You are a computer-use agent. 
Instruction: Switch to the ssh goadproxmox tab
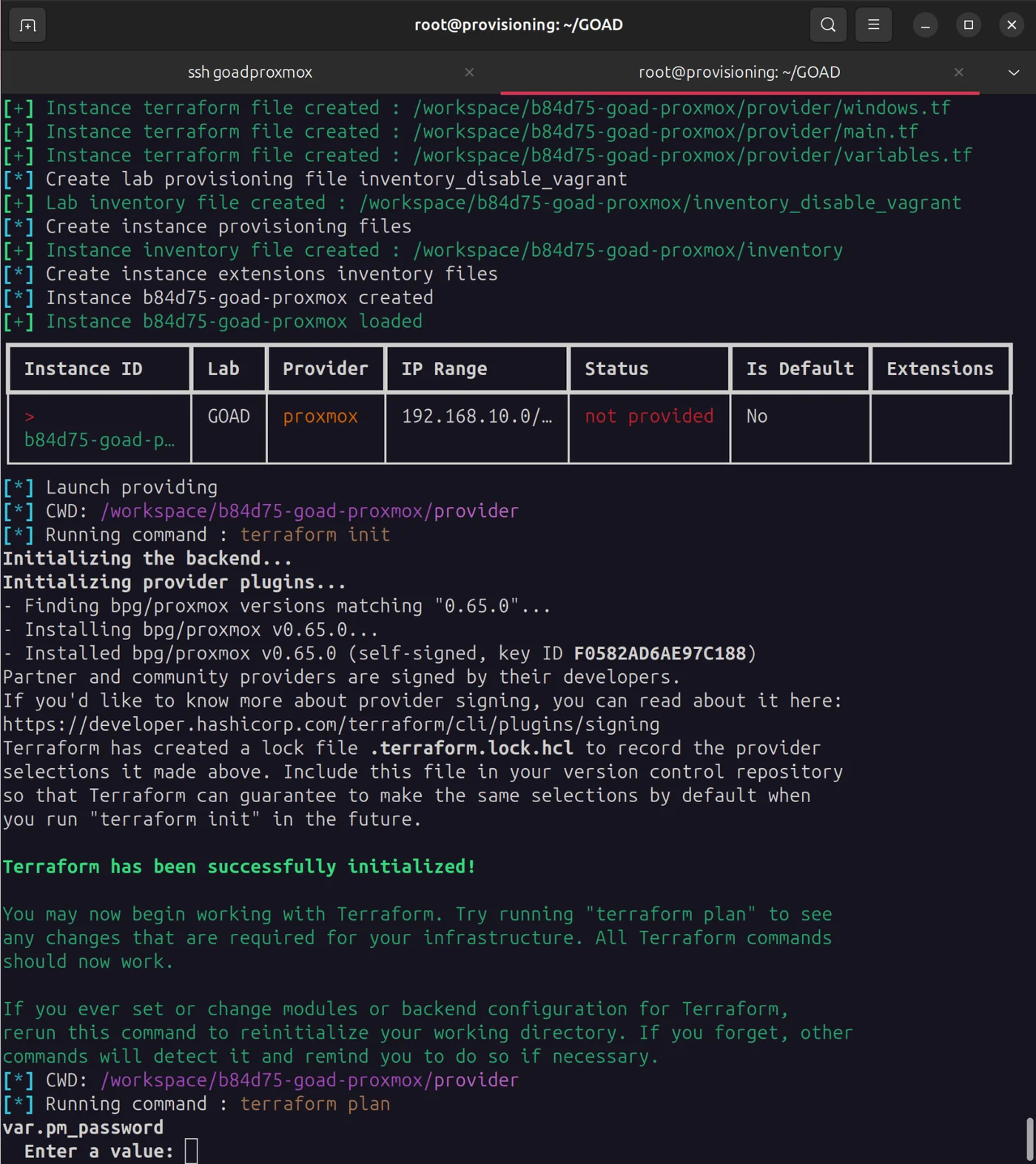[249, 73]
